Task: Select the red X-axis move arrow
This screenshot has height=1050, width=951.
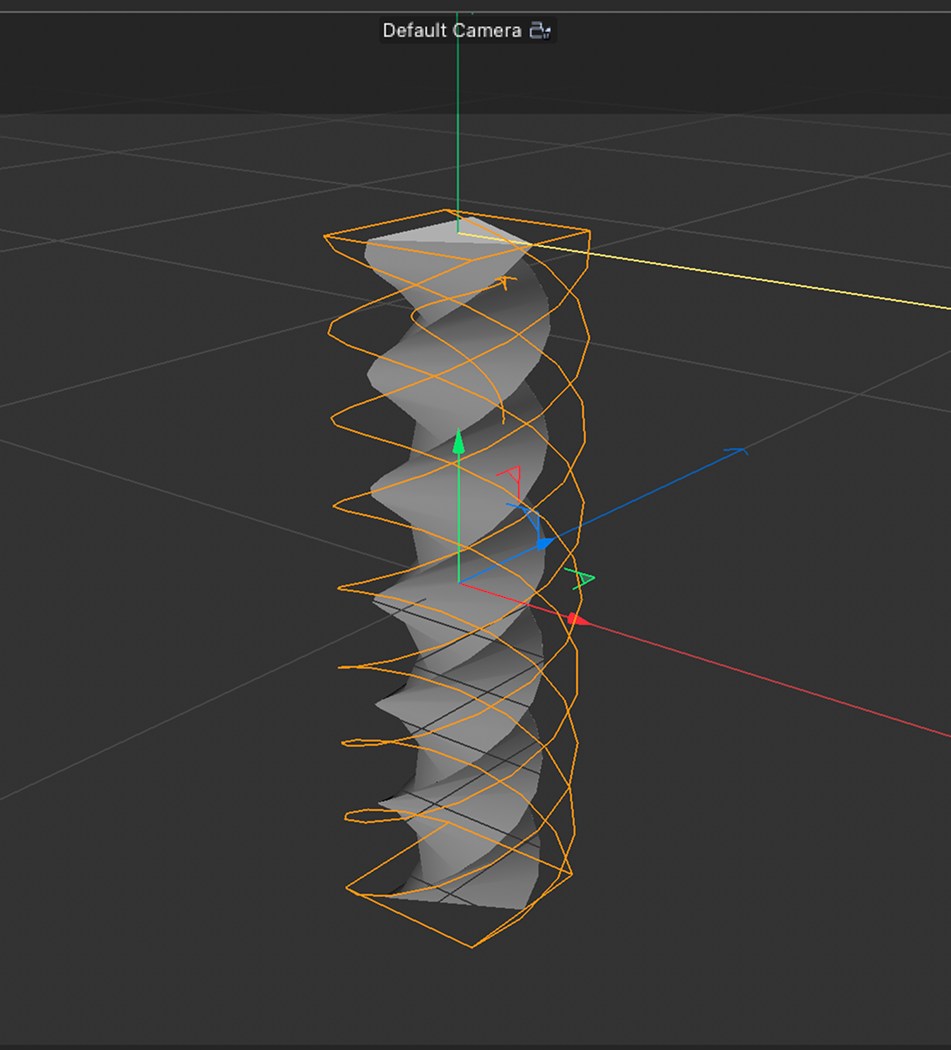Action: (x=575, y=620)
